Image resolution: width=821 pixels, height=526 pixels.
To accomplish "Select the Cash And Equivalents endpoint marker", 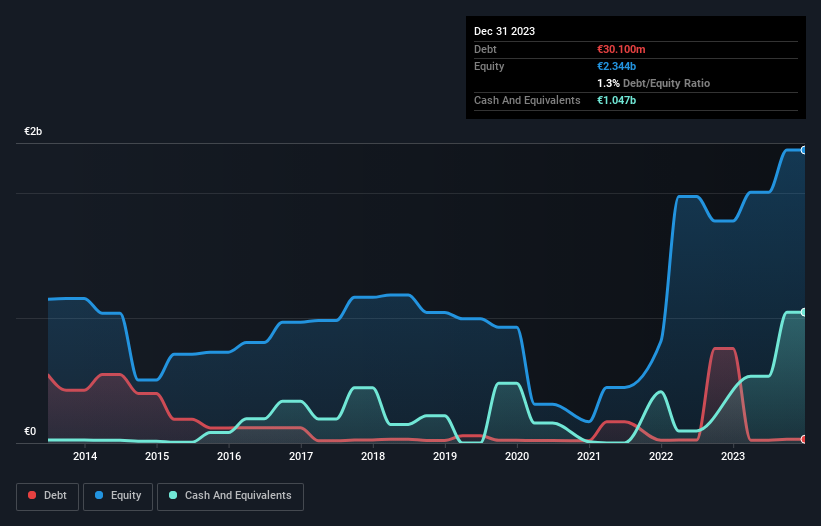I will pyautogui.click(x=804, y=312).
